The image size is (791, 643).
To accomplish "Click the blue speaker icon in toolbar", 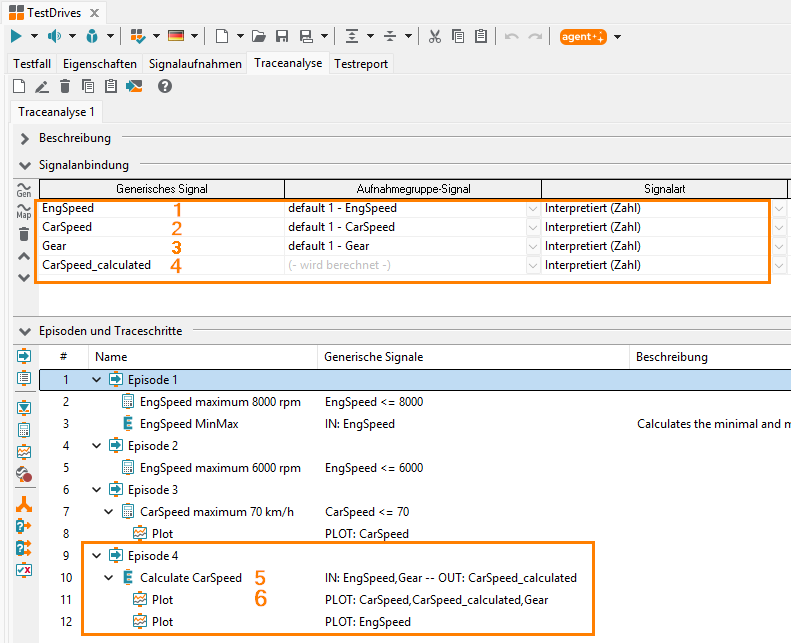I will click(x=54, y=36).
